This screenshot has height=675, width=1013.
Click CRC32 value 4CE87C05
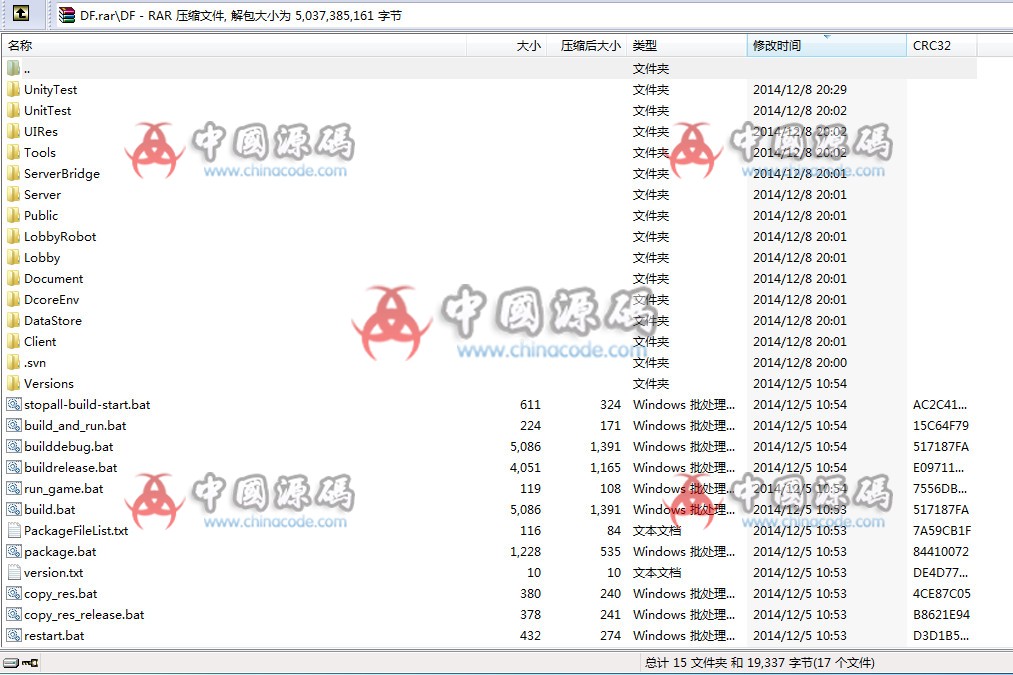[x=942, y=594]
